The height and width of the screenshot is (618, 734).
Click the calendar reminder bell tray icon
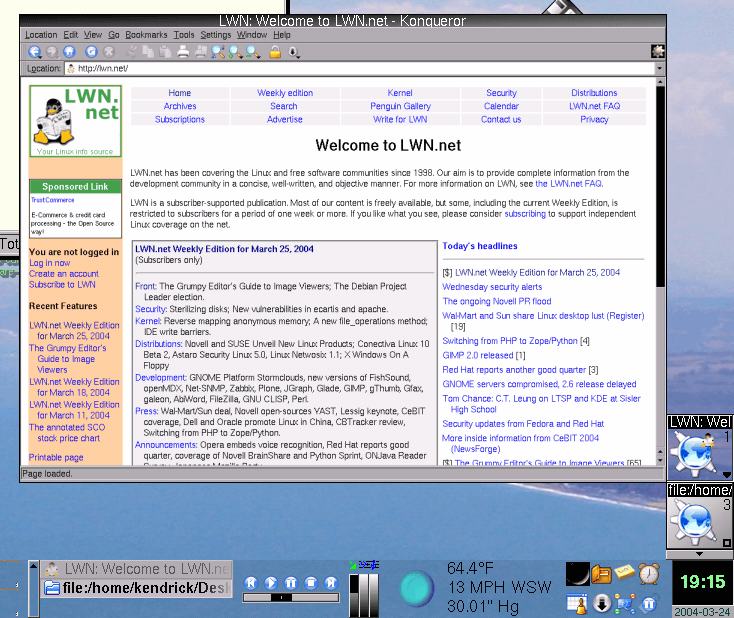click(577, 604)
